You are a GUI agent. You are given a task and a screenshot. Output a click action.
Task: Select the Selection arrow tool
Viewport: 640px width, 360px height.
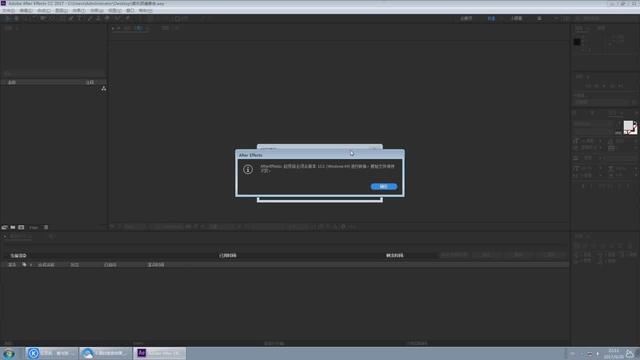pyautogui.click(x=7, y=19)
